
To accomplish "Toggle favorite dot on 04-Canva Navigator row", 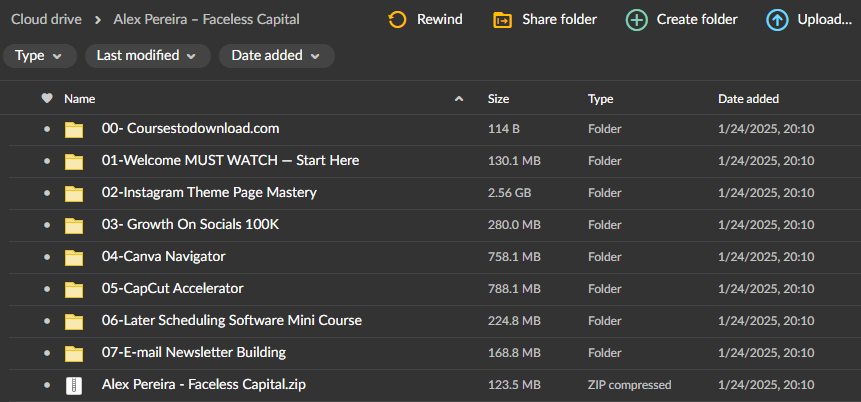I will [x=47, y=257].
